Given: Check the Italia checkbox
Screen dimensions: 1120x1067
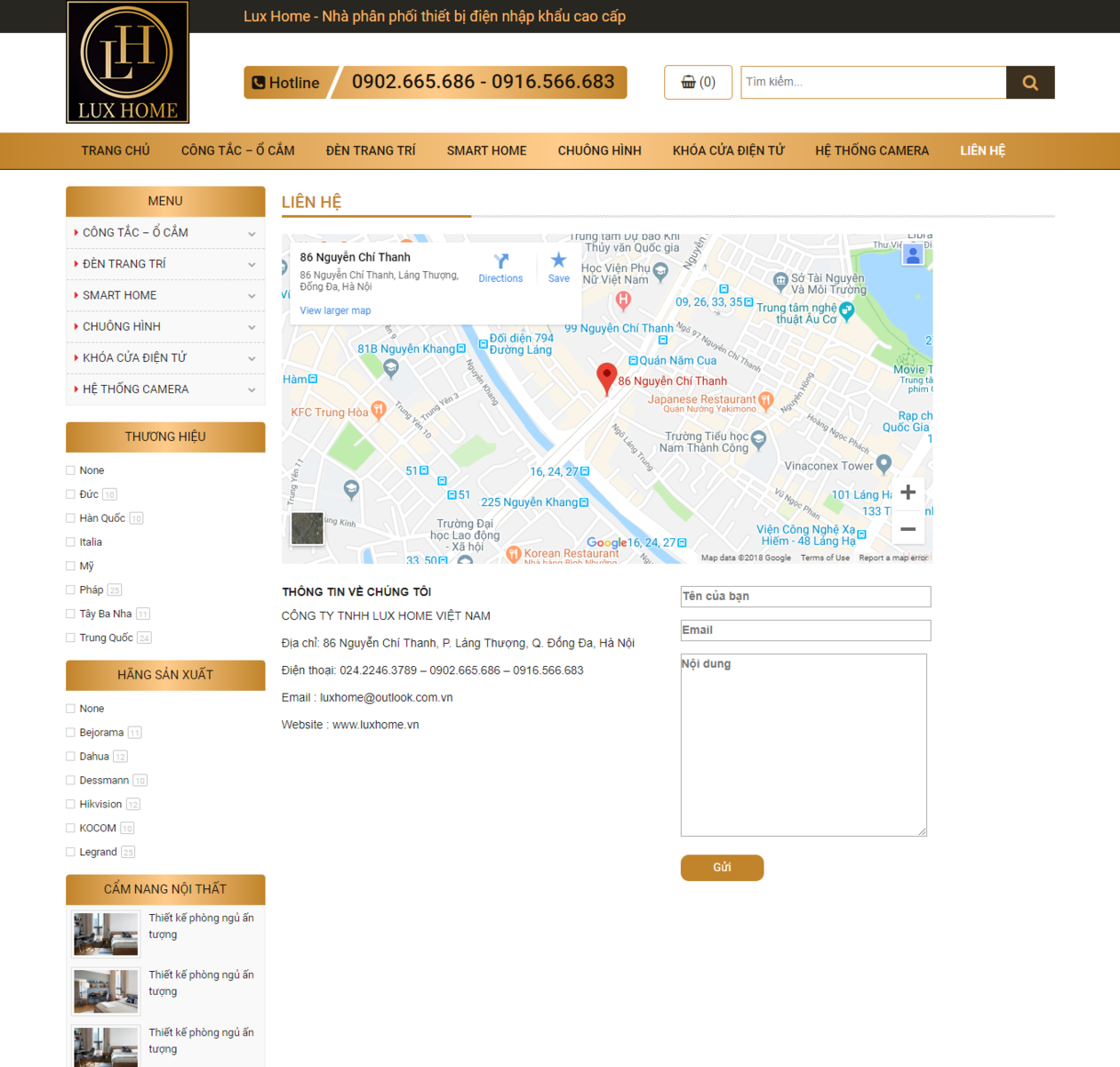Looking at the screenshot, I should (70, 542).
